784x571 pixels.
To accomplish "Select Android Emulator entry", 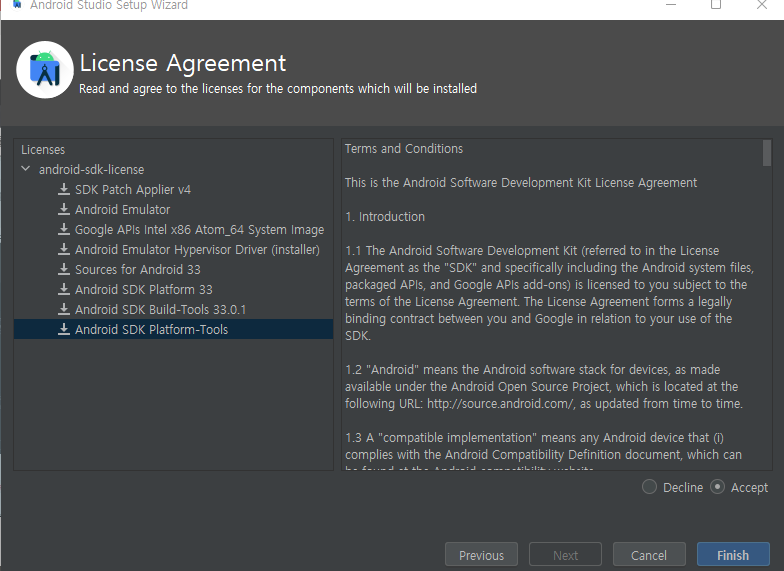I will coord(173,210).
